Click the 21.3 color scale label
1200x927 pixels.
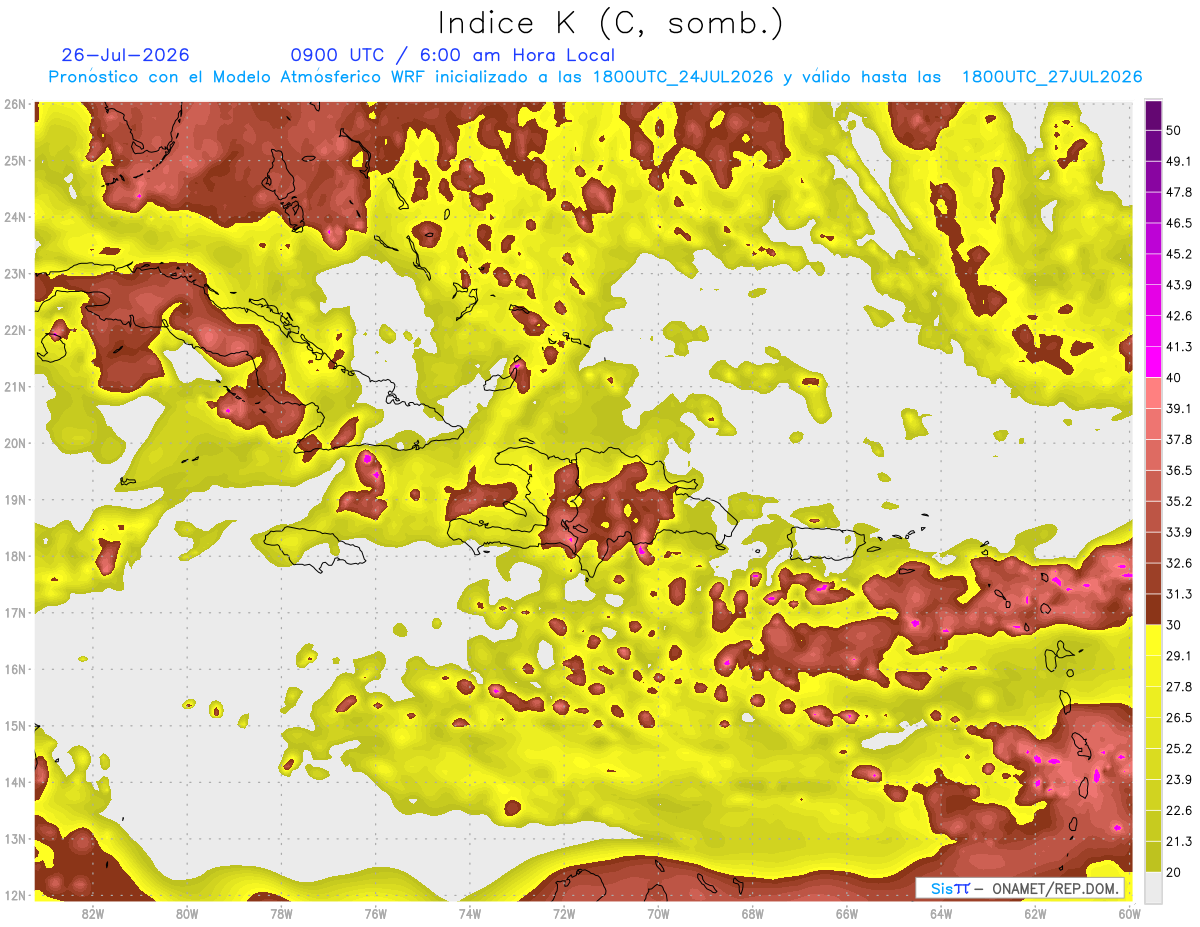(x=1178, y=841)
